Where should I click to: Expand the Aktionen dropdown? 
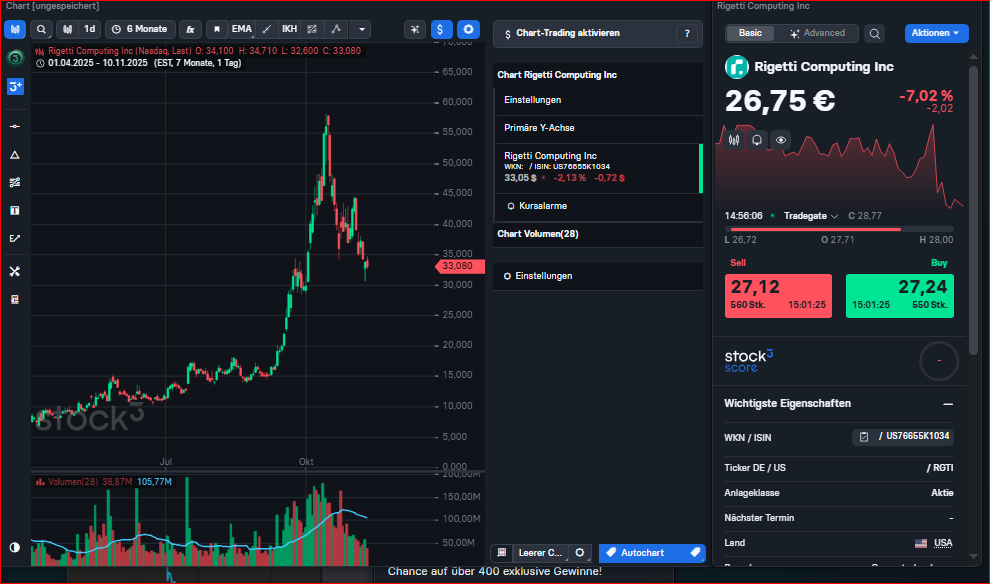pyautogui.click(x=936, y=33)
